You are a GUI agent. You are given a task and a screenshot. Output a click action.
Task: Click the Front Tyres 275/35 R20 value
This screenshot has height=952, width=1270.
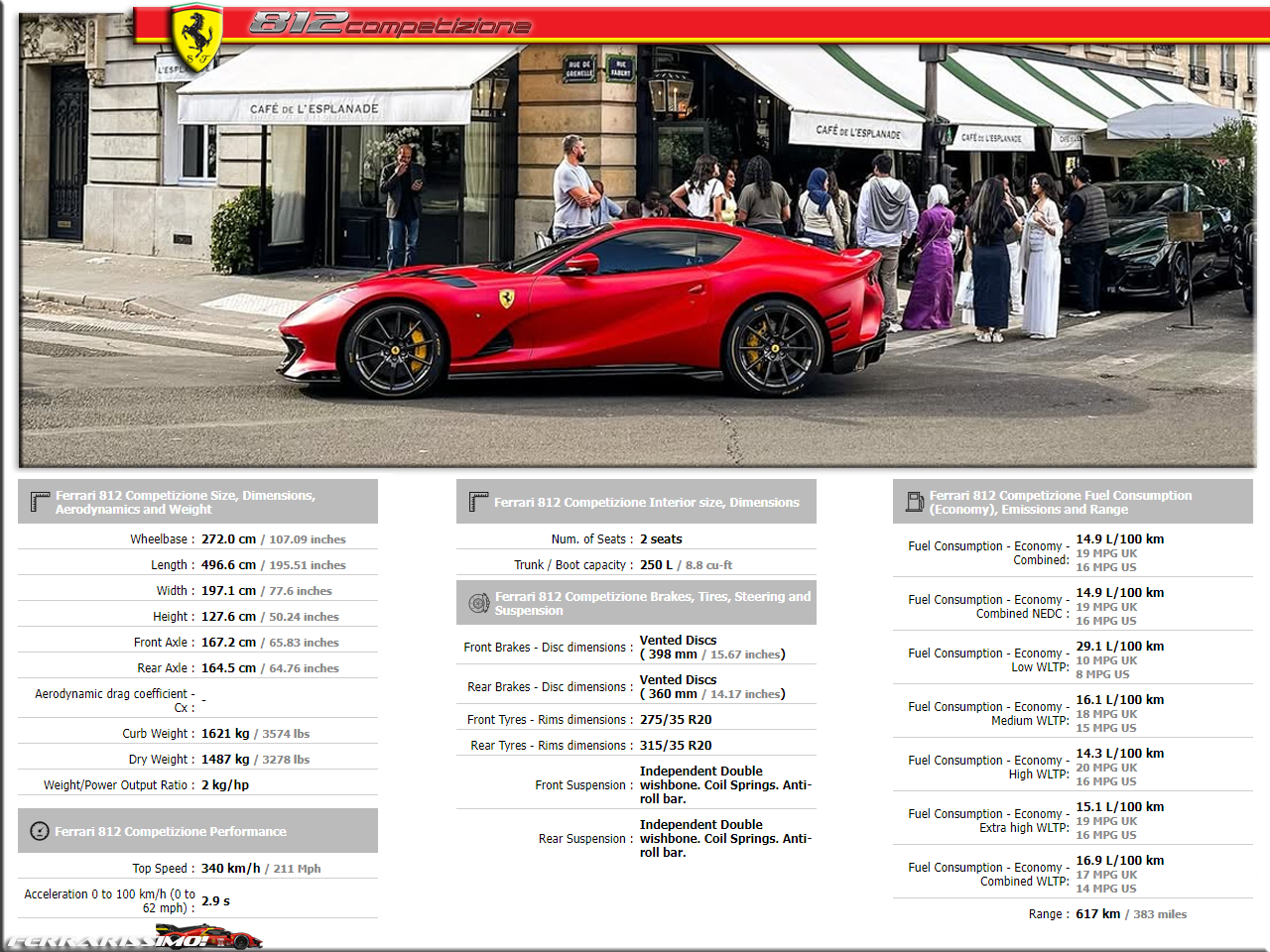click(676, 720)
